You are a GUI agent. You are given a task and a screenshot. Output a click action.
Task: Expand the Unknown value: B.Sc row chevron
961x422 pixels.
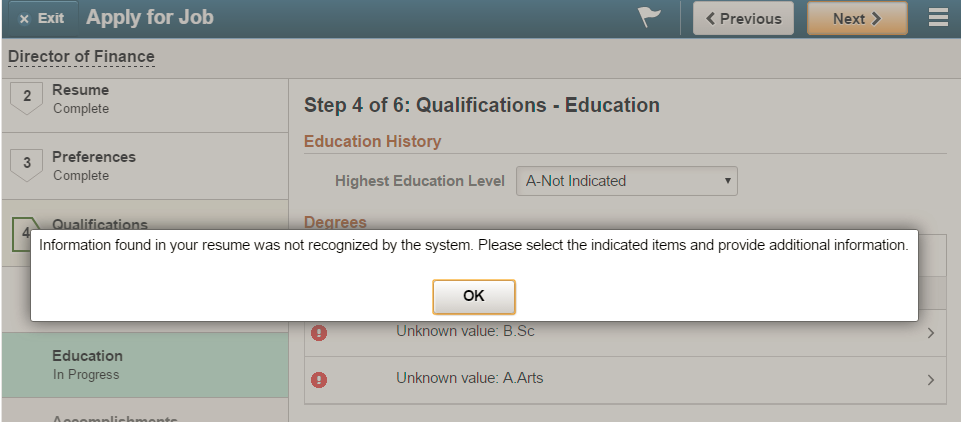click(931, 333)
